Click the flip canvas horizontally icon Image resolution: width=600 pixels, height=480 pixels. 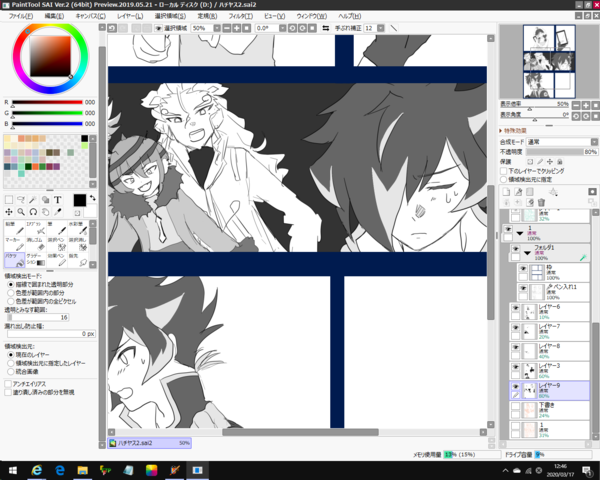coord(326,28)
